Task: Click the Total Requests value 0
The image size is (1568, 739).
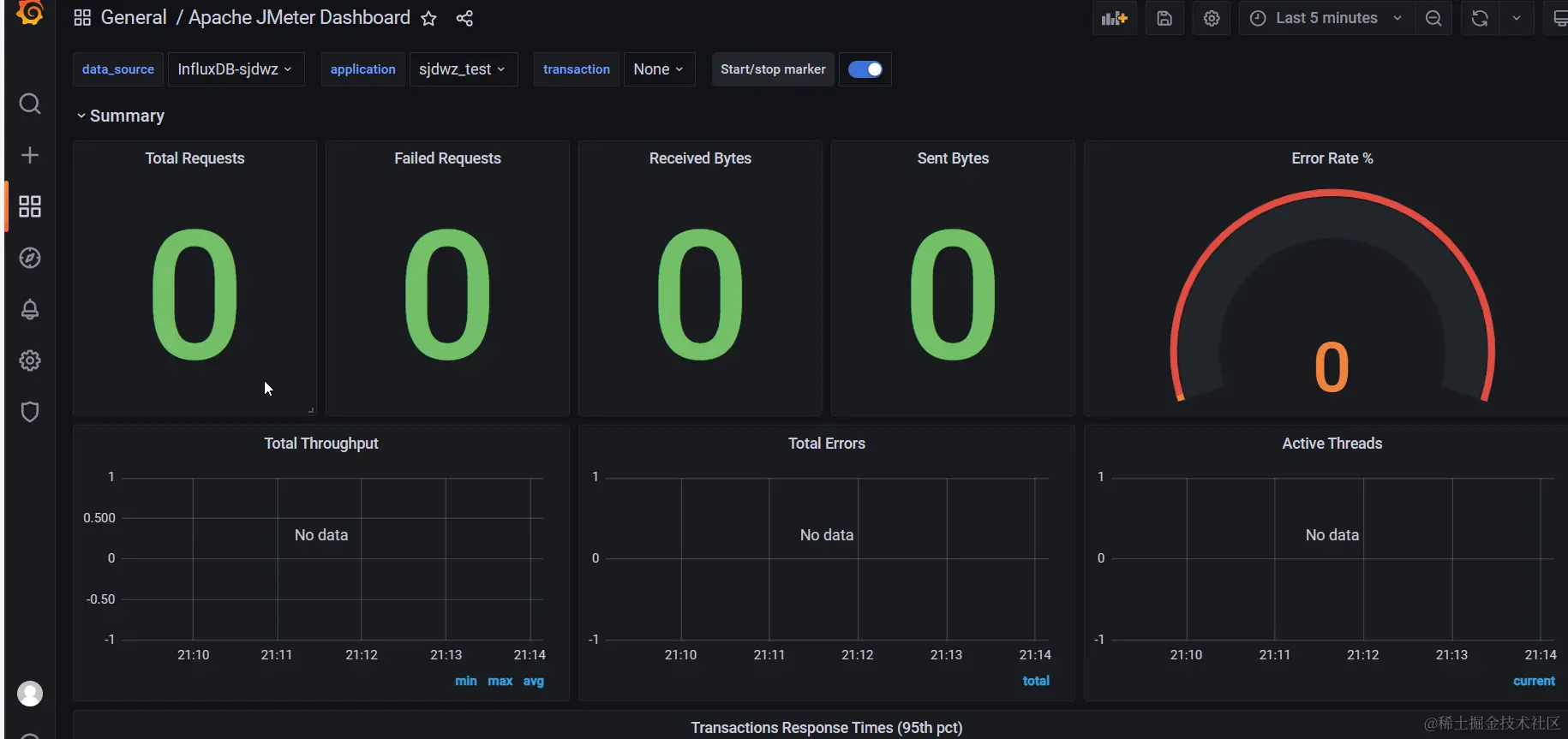Action: [x=195, y=294]
